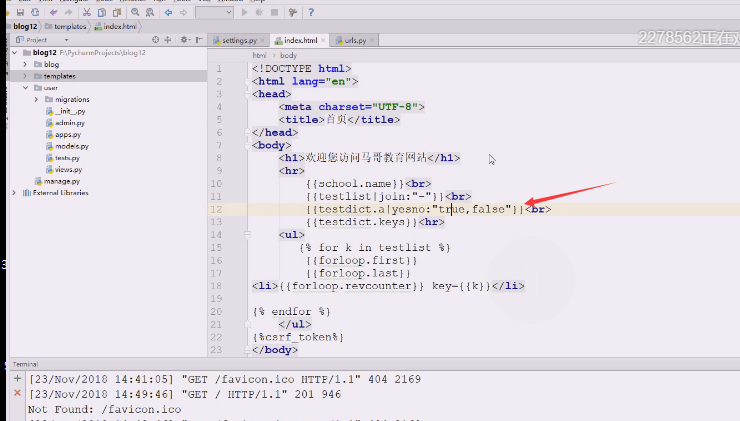Expand the migrations folder
Image resolution: width=740 pixels, height=421 pixels.
coord(36,100)
